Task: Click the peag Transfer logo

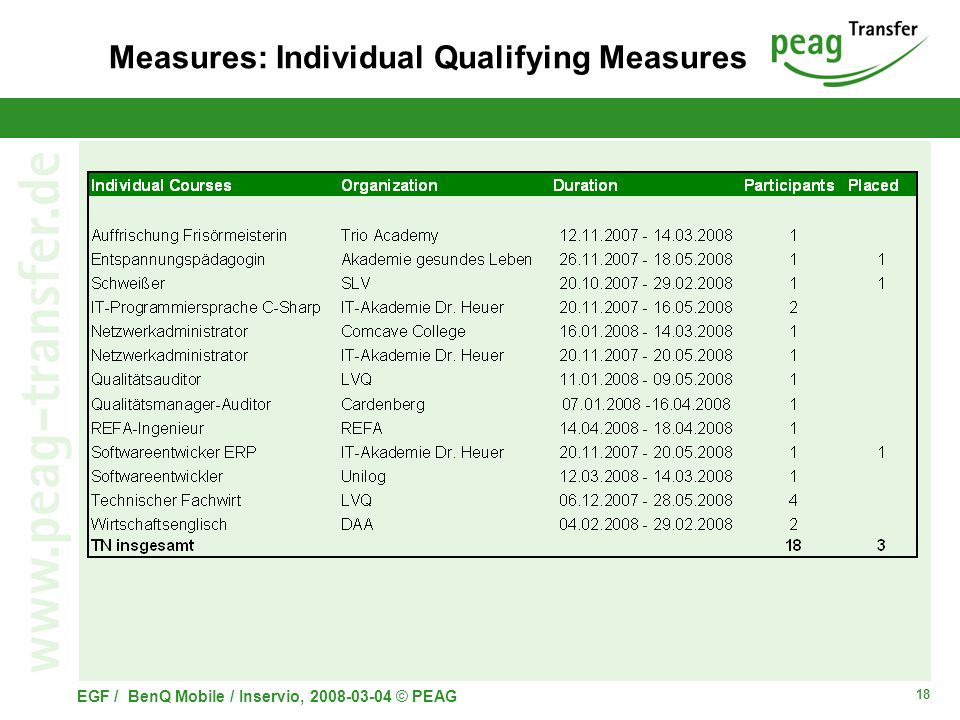Action: 849,53
